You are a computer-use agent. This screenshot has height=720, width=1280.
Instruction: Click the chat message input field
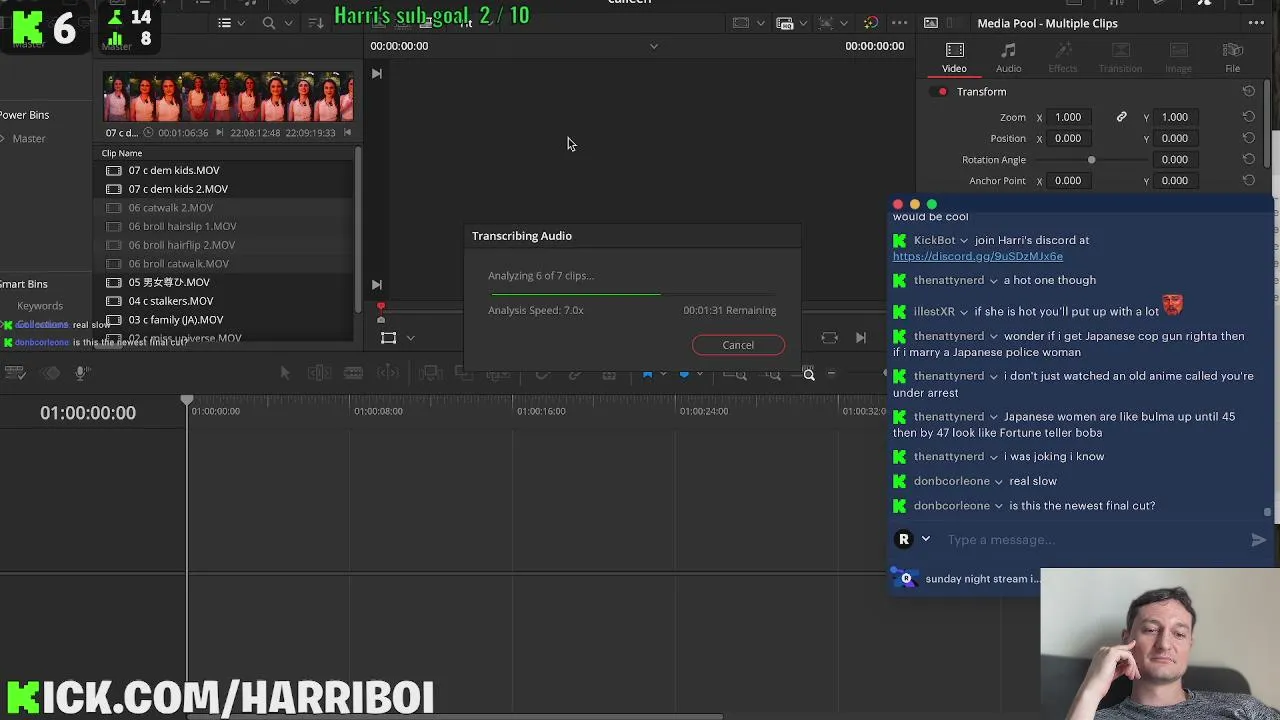pos(1093,540)
